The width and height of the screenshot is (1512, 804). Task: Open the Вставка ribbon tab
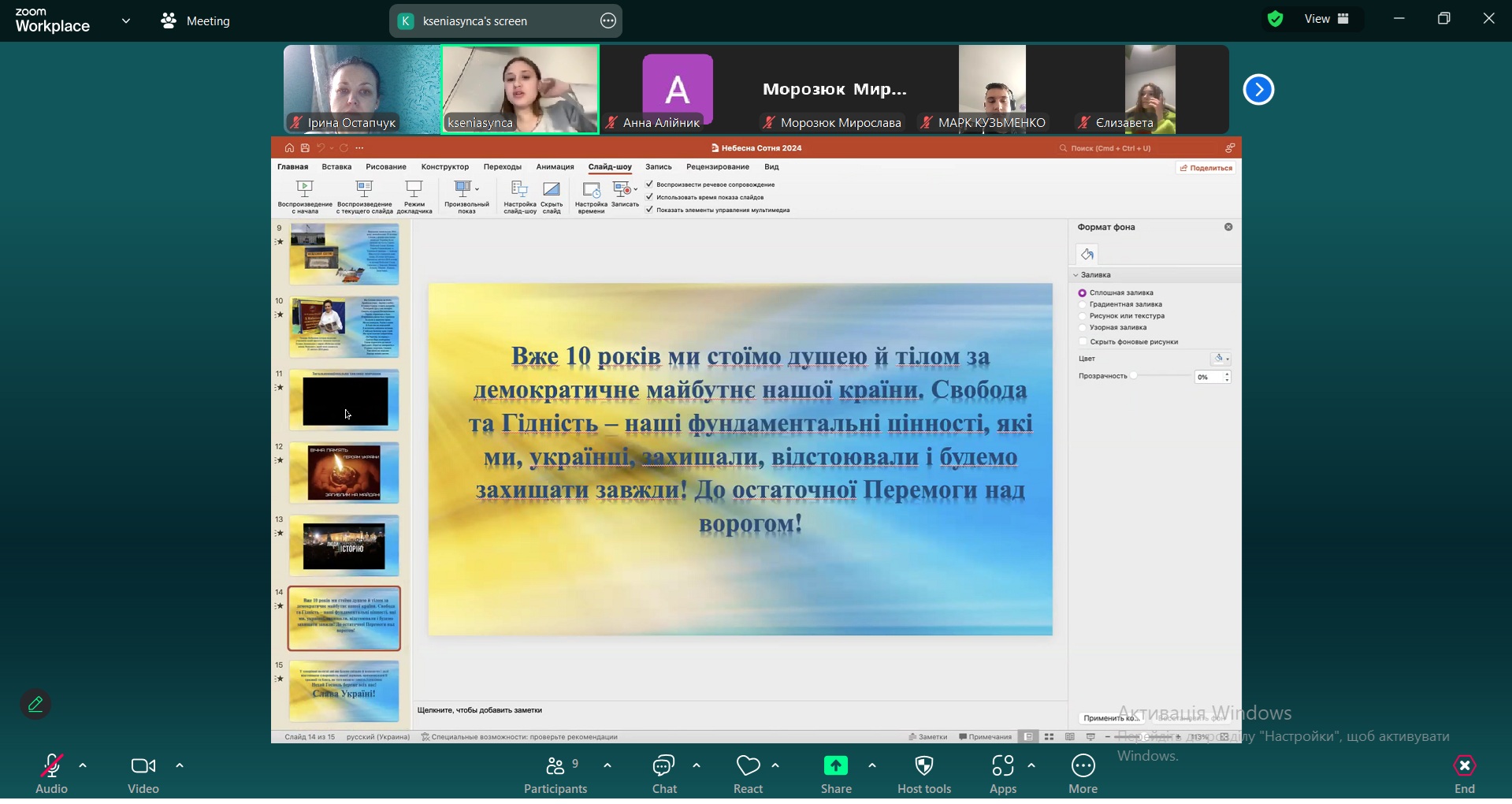pyautogui.click(x=336, y=168)
